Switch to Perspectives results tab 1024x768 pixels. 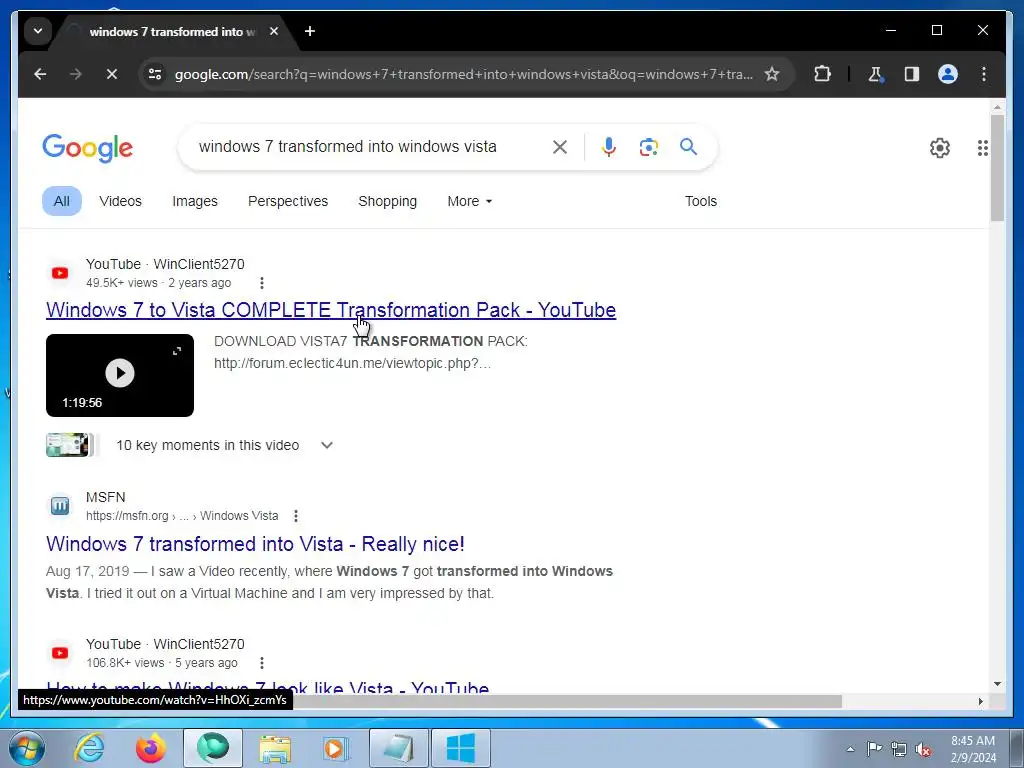(288, 201)
